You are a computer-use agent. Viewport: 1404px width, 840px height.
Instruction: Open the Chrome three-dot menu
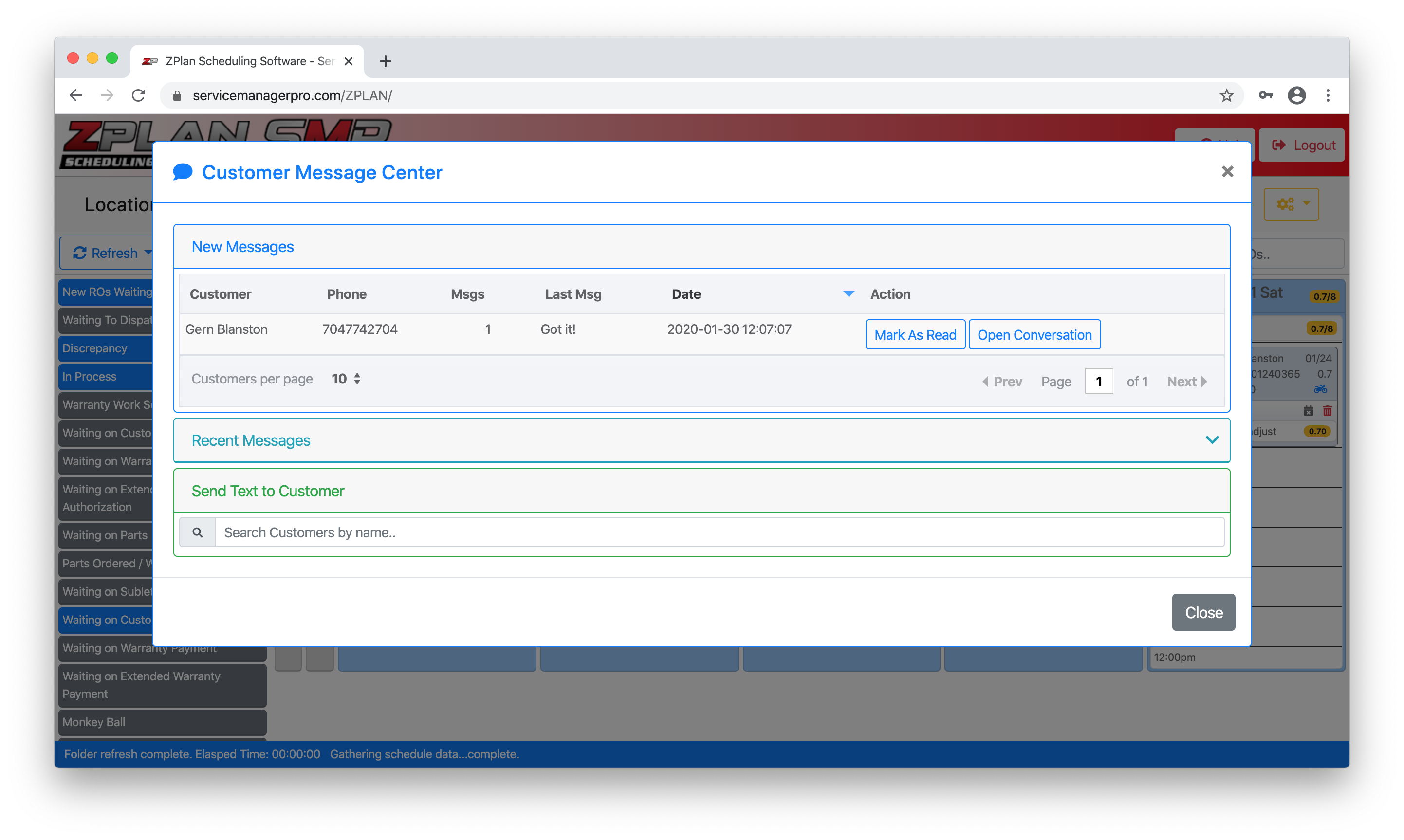tap(1328, 96)
